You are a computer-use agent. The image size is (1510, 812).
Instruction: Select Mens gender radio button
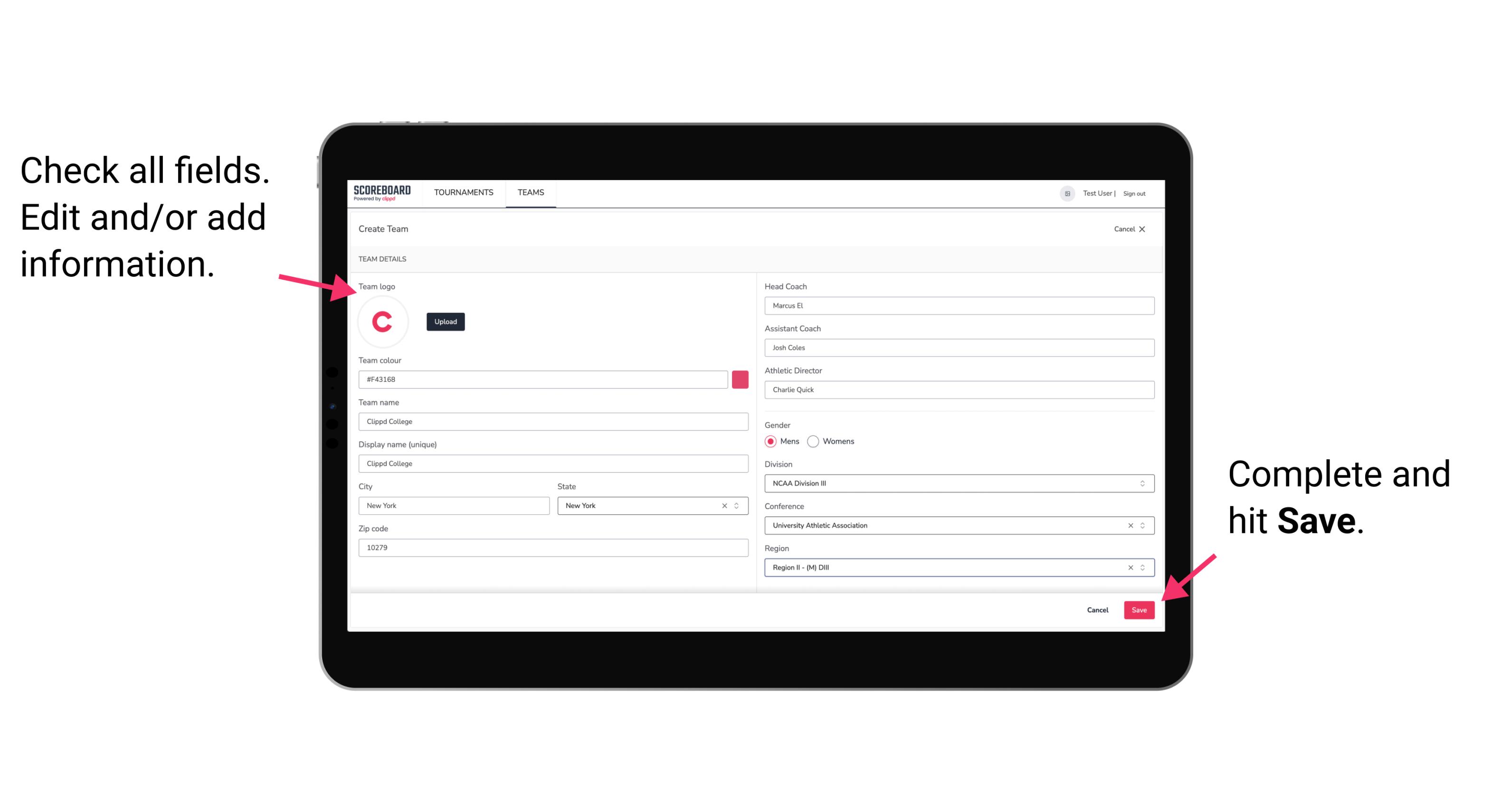770,442
